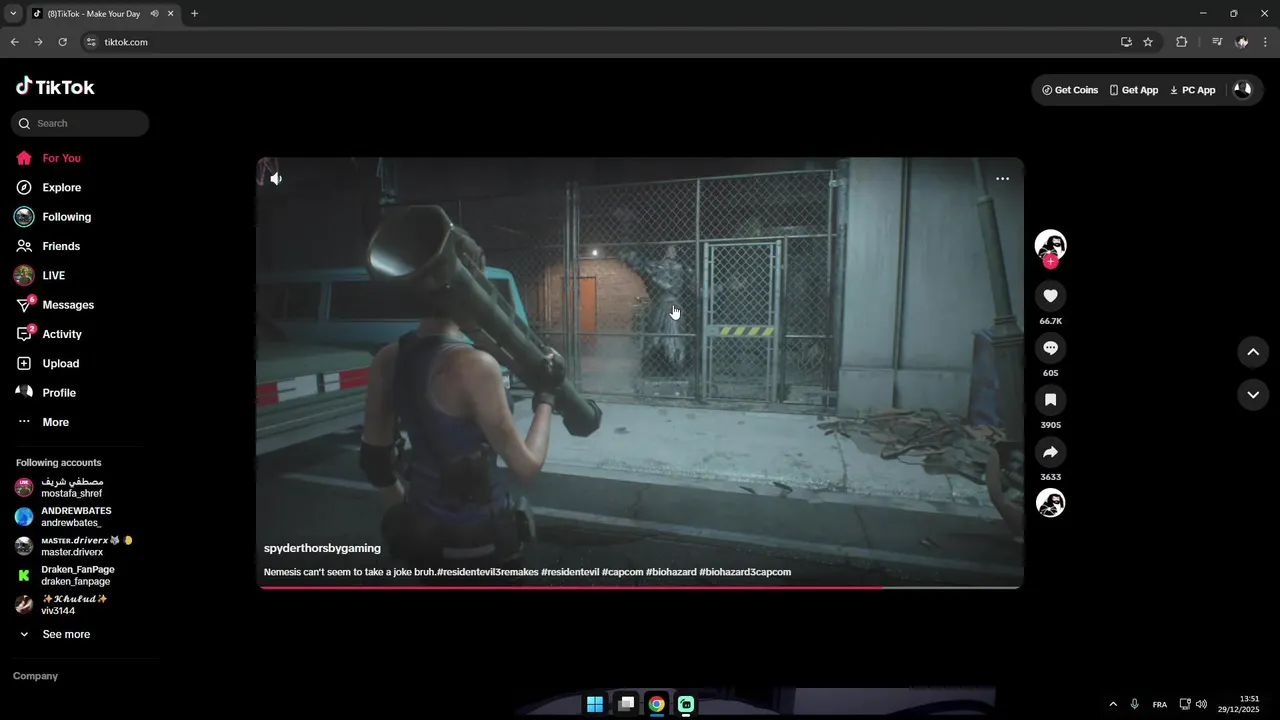Open the Windows Start menu
The image size is (1280, 720).
coord(595,704)
